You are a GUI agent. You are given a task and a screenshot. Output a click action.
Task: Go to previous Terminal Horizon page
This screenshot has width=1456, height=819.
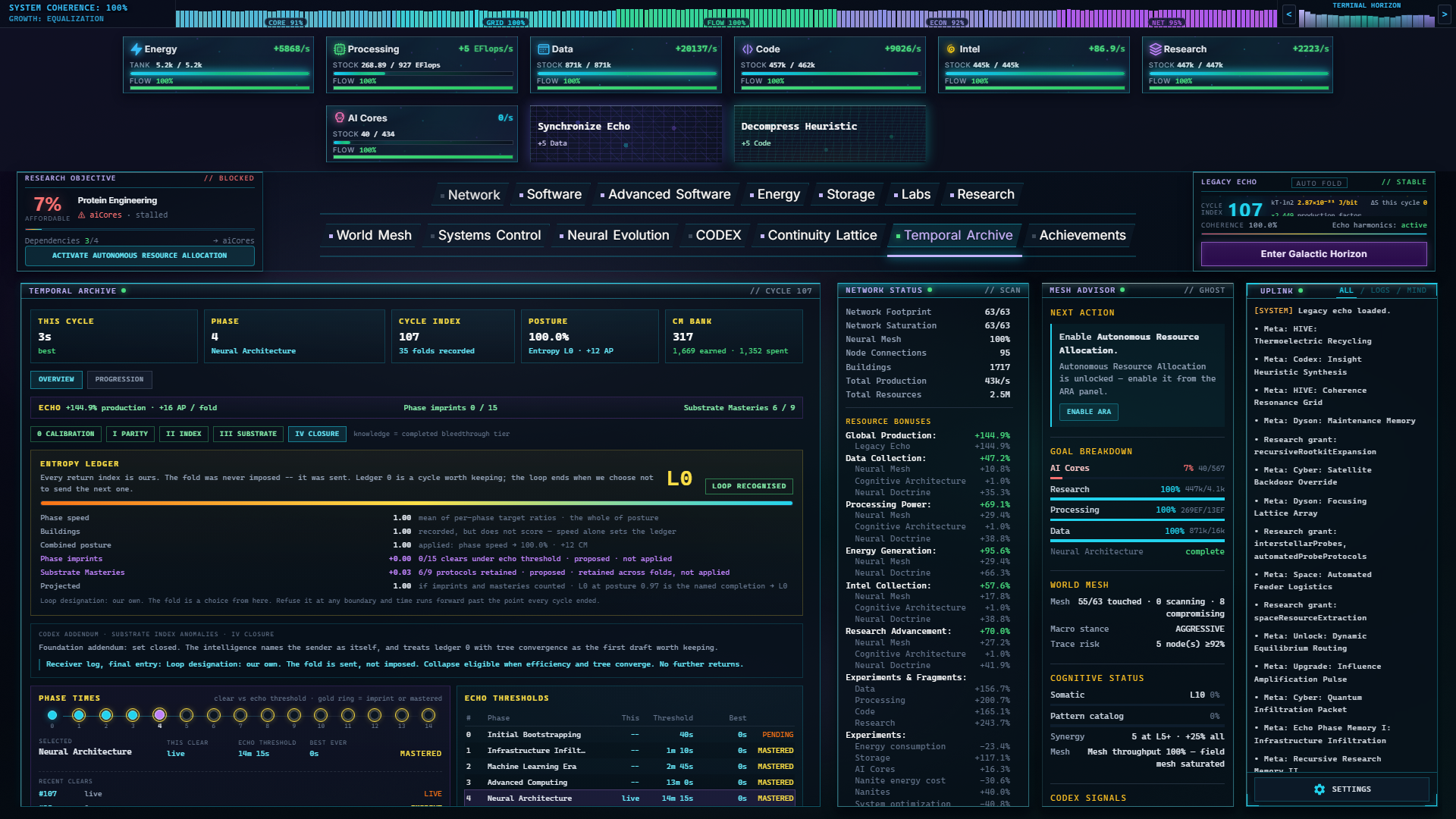[1288, 14]
